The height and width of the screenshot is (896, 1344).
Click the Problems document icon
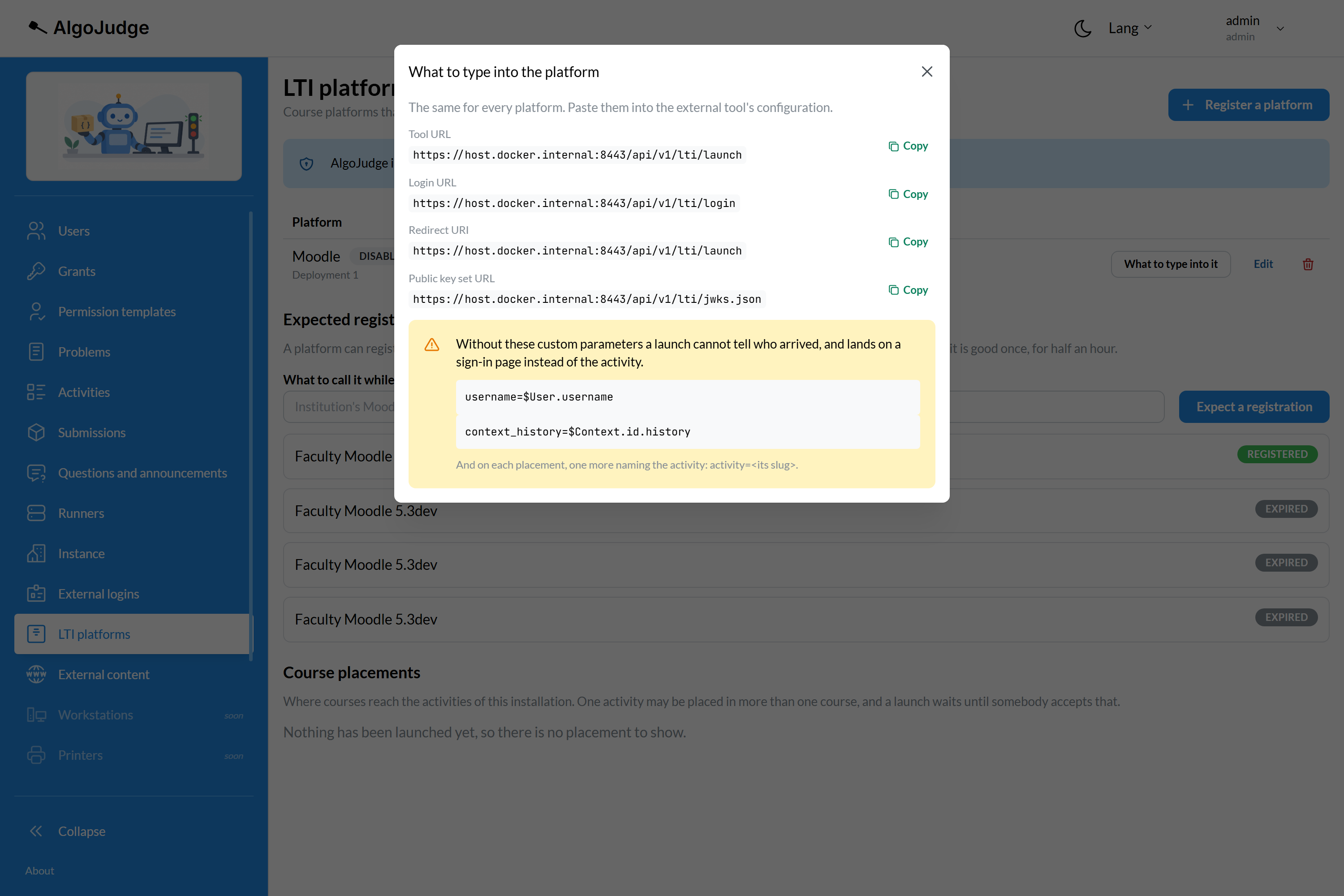coord(36,351)
